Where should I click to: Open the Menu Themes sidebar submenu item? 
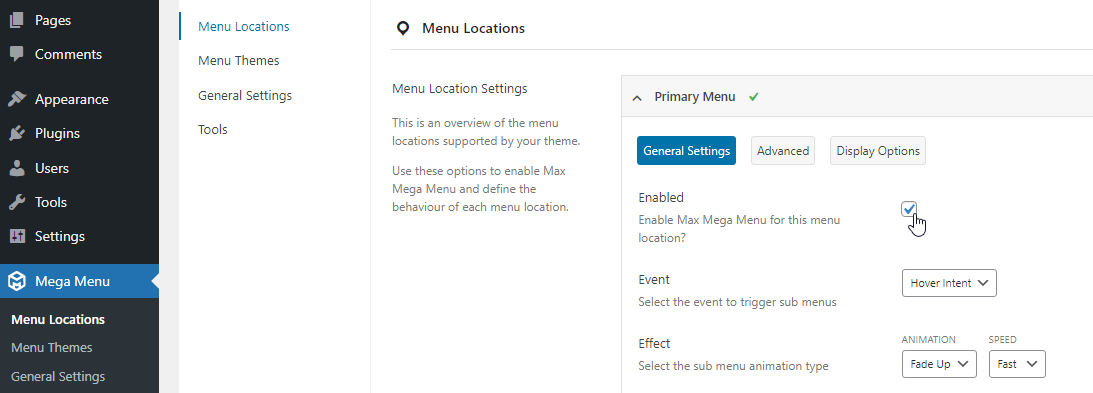pos(52,348)
